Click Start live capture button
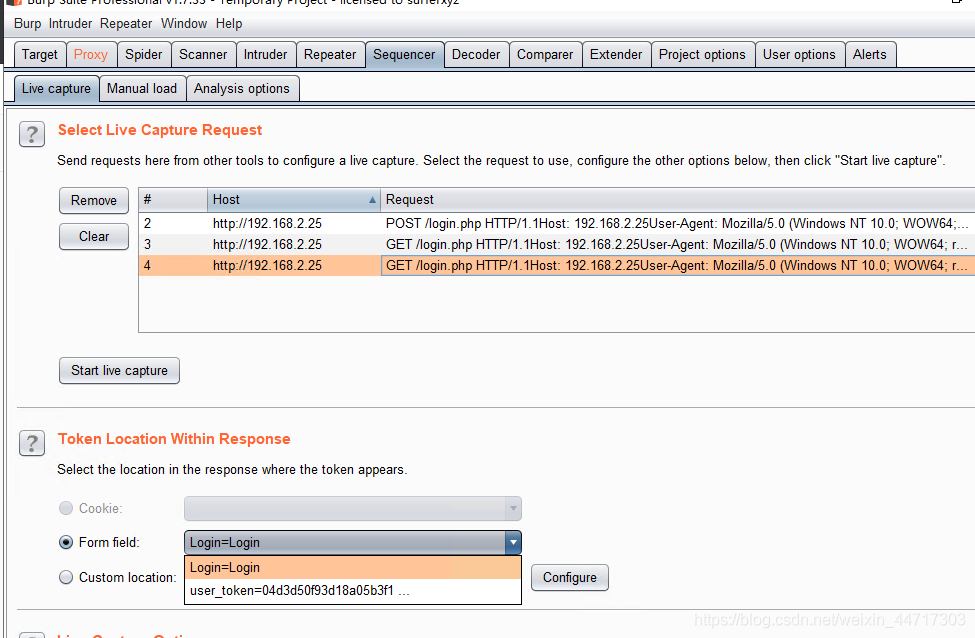Image resolution: width=975 pixels, height=638 pixels. tap(119, 371)
